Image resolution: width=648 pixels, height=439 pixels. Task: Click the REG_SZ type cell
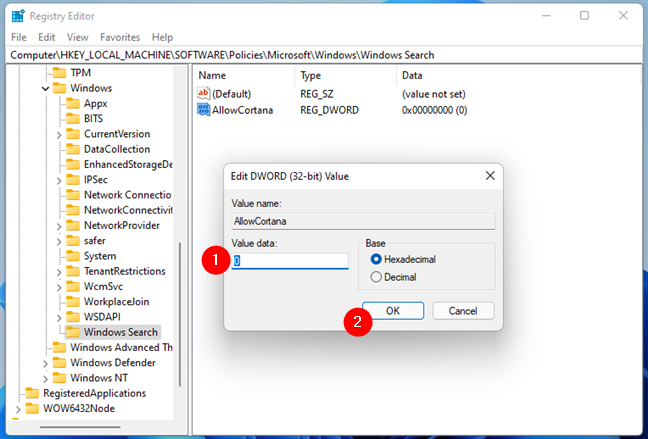(317, 94)
